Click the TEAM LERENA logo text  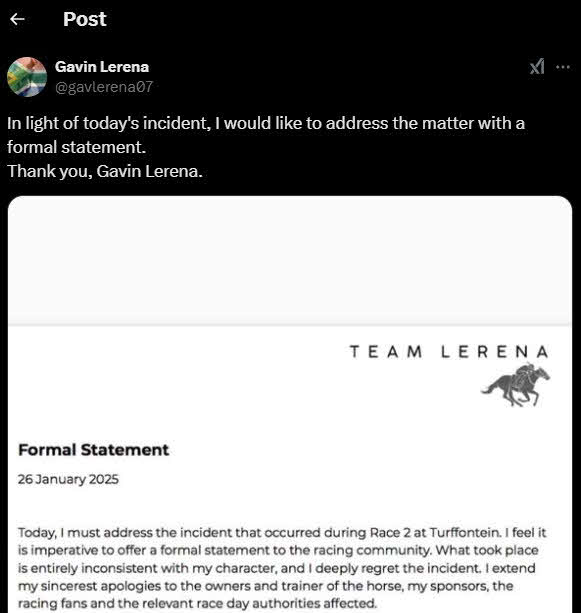tap(449, 351)
